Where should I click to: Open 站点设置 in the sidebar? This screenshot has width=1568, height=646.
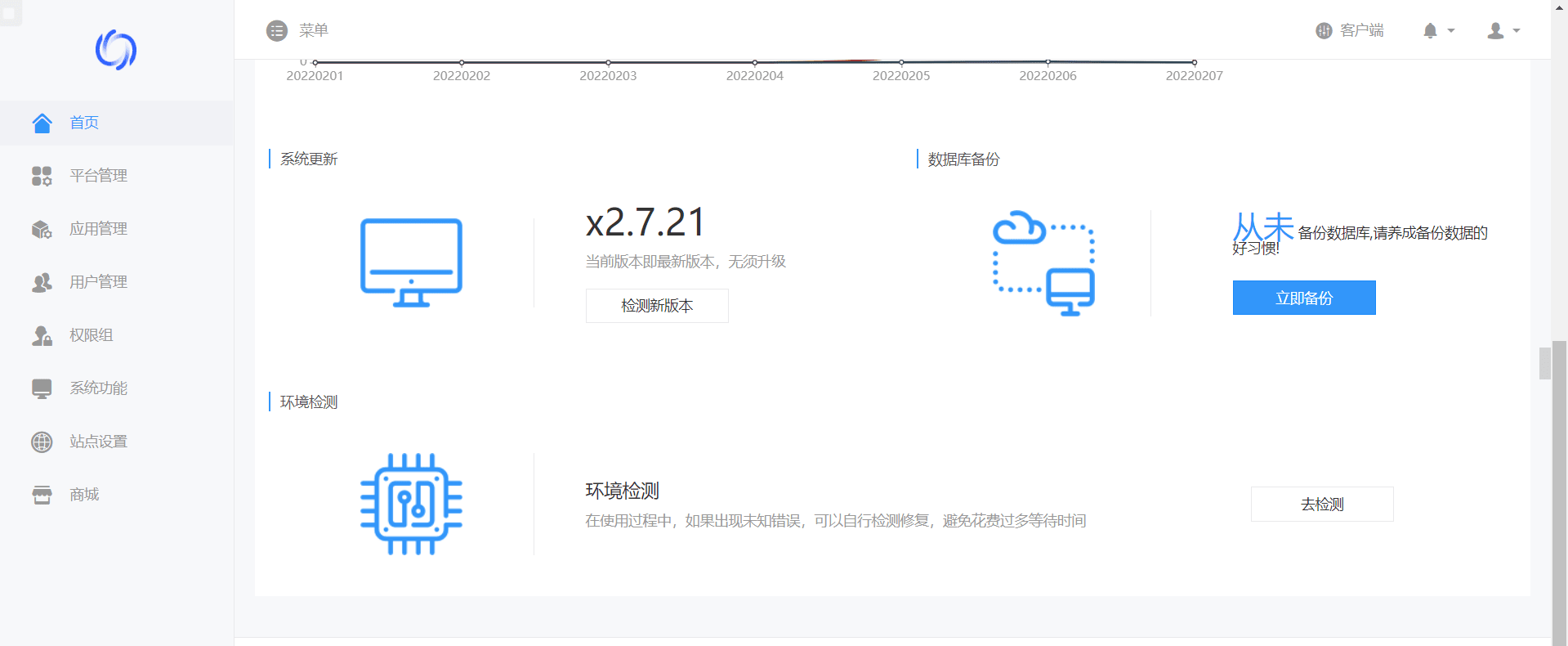117,442
